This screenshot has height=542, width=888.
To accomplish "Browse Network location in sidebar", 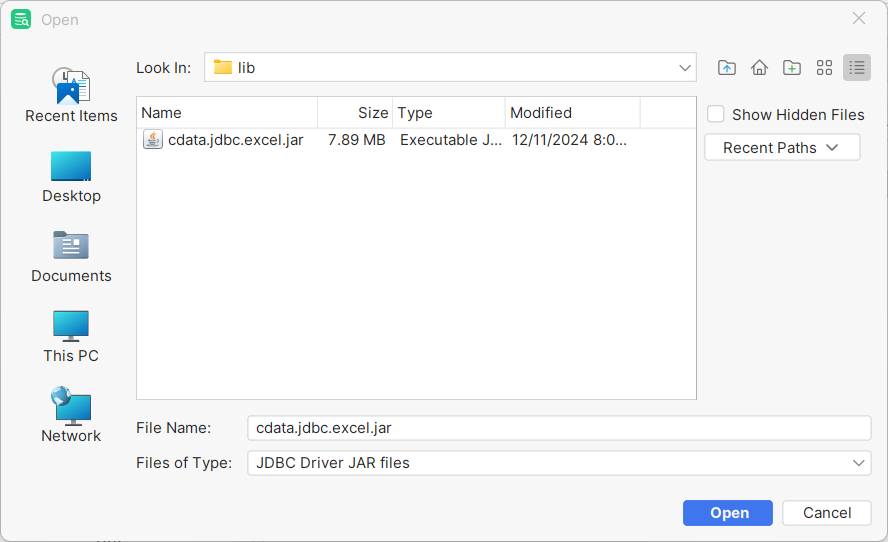I will (71, 416).
